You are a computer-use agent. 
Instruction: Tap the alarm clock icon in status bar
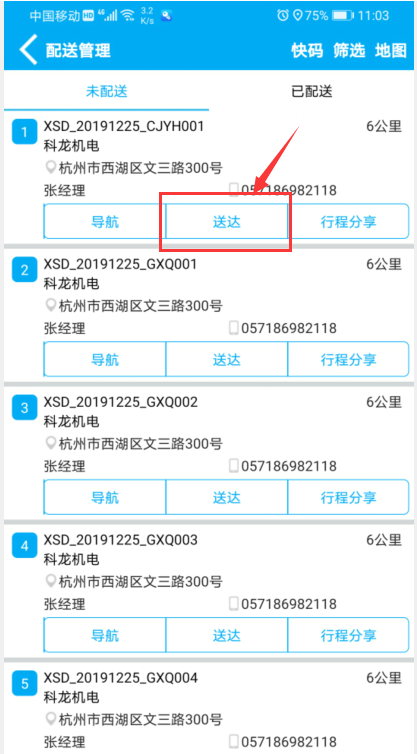click(283, 15)
